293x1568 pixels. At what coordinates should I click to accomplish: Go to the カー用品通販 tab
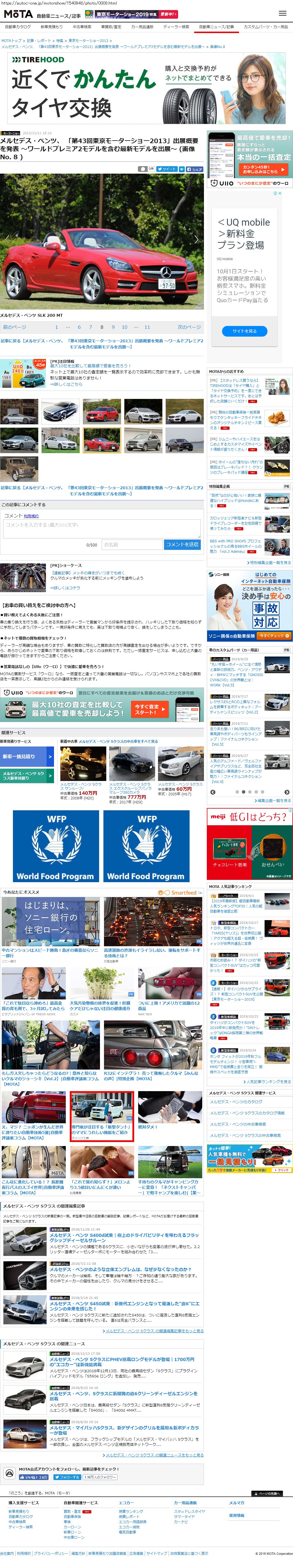tap(142, 27)
